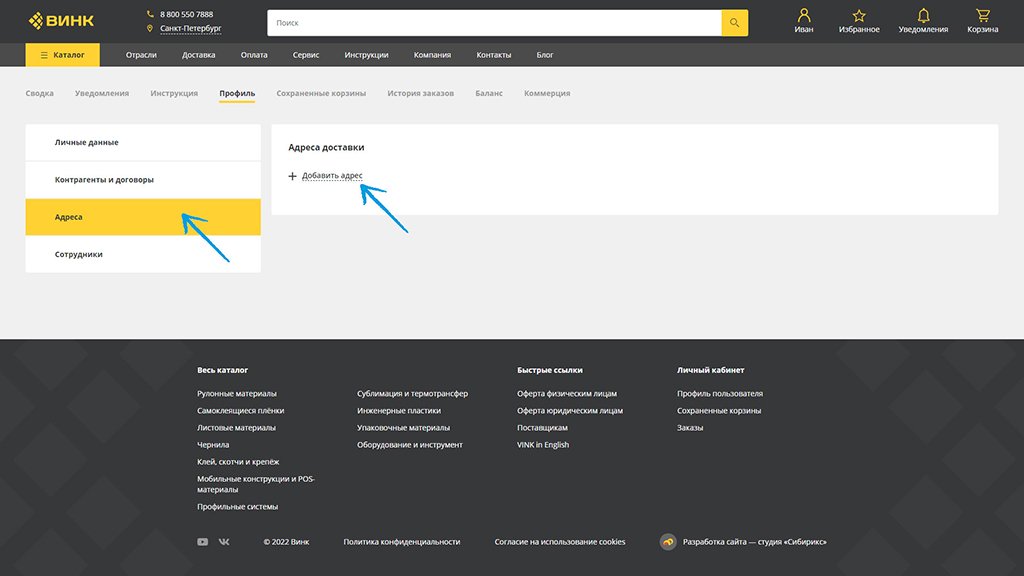This screenshot has height=576, width=1024.
Task: Open Инженерные пластики footer link
Action: pyautogui.click(x=399, y=410)
